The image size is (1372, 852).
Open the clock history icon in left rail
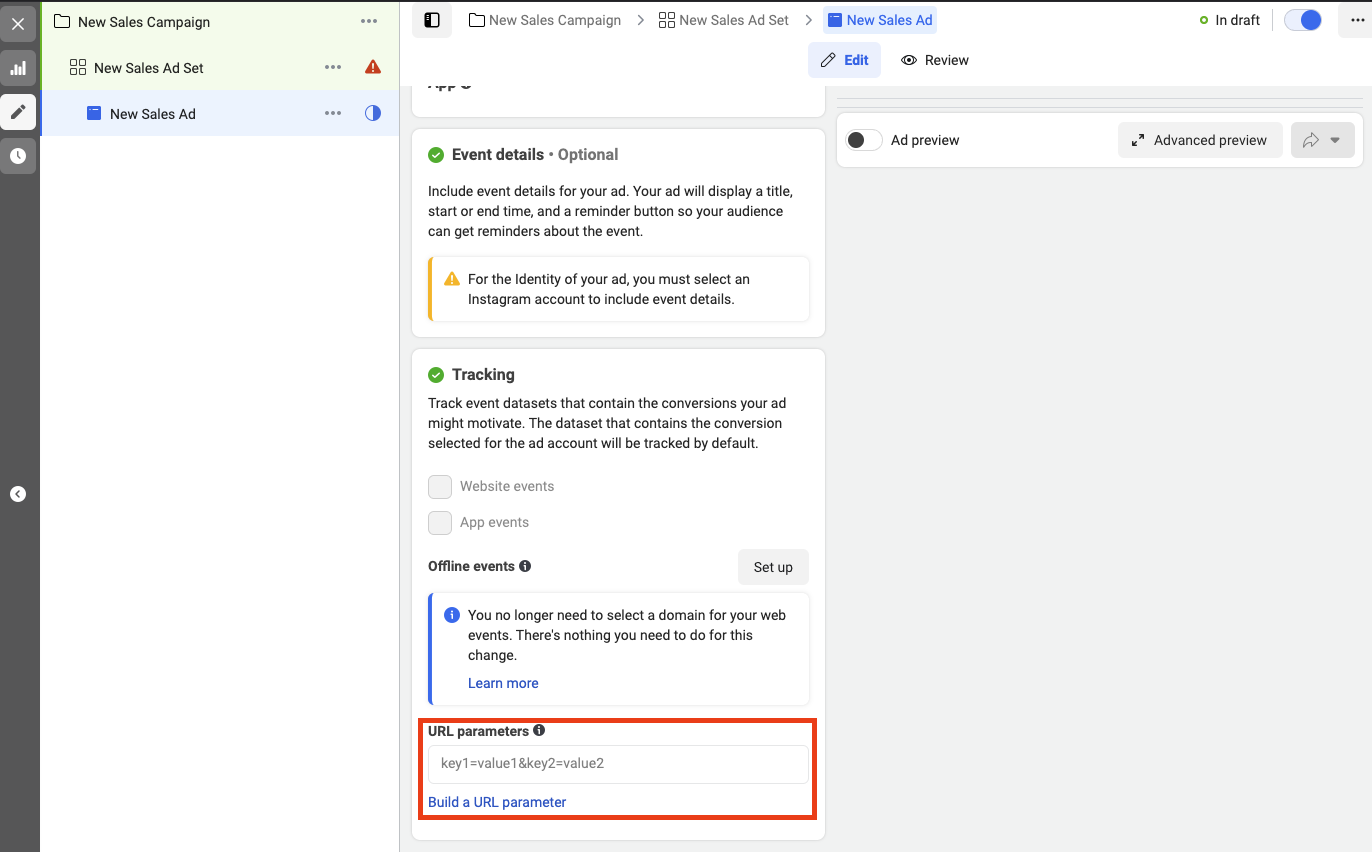pyautogui.click(x=18, y=156)
